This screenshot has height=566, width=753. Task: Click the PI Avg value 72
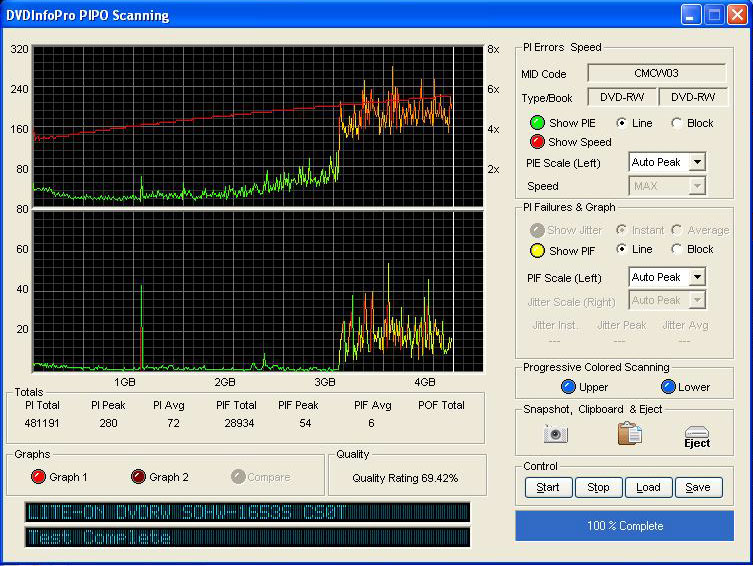tap(173, 423)
